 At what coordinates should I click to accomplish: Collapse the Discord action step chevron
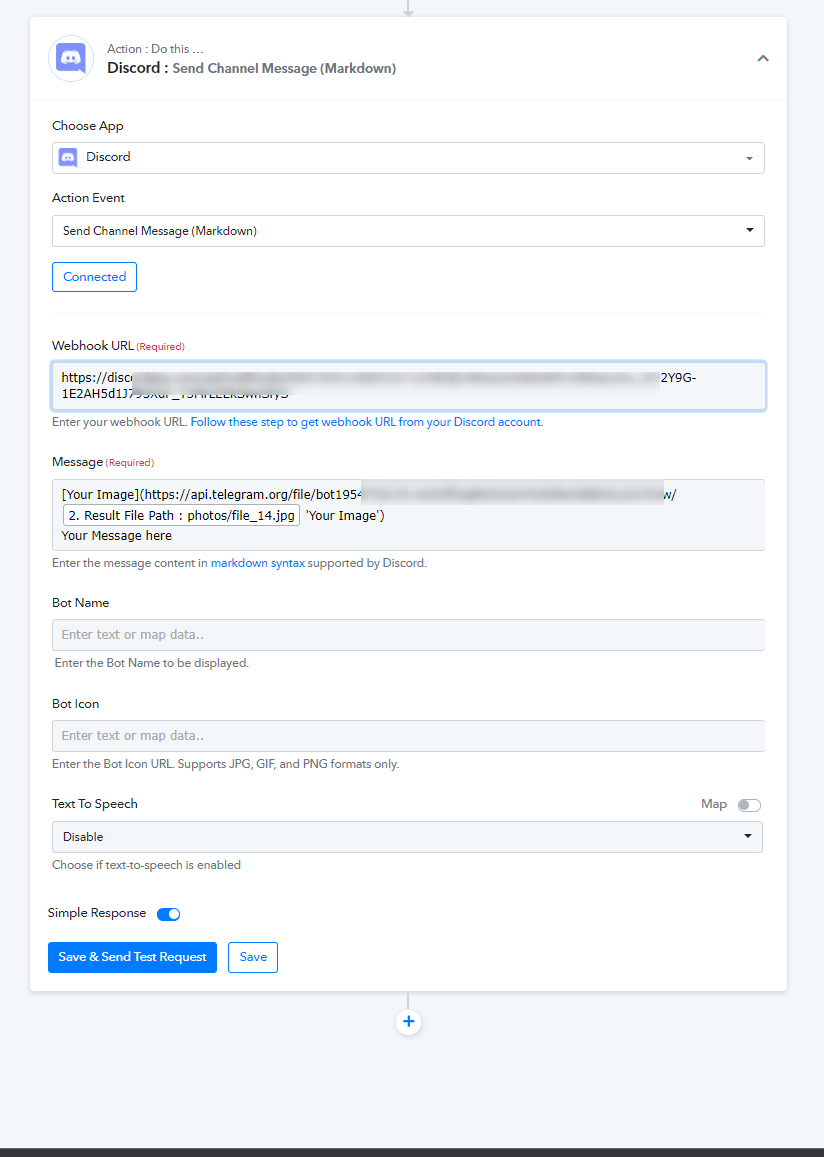(763, 58)
